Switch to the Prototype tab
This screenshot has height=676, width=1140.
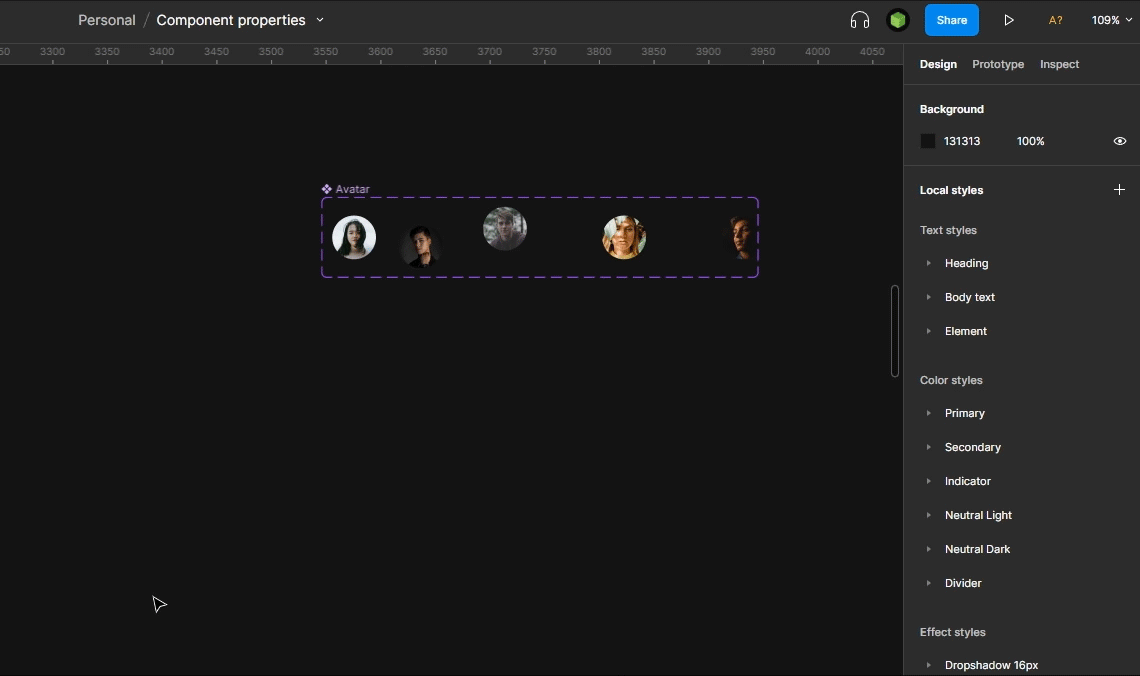[997, 64]
